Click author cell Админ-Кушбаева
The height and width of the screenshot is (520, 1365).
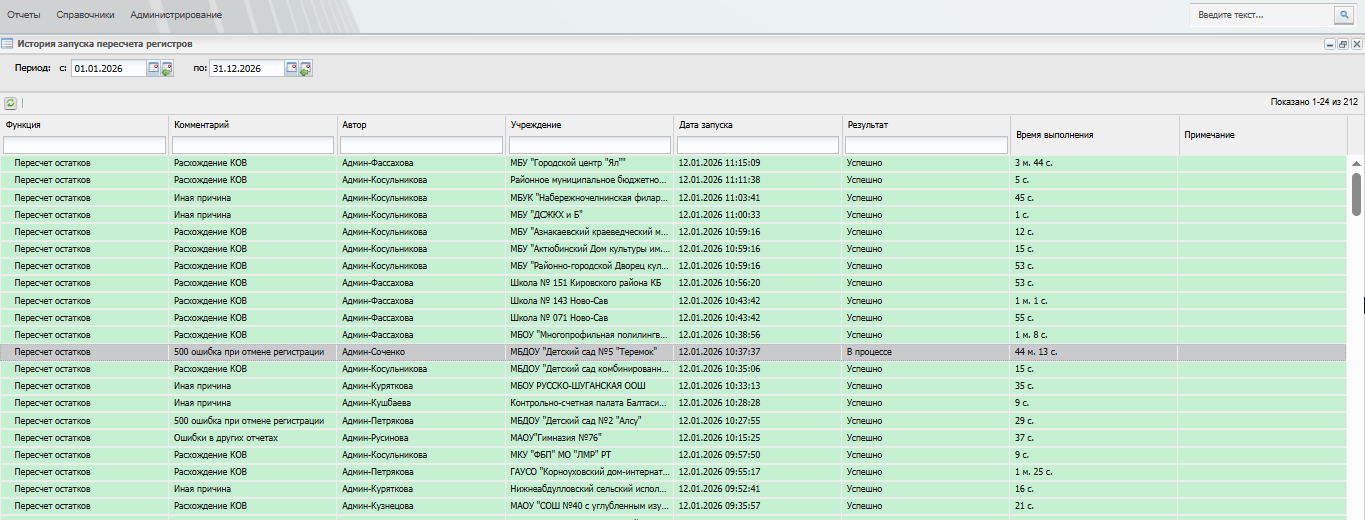[x=375, y=403]
